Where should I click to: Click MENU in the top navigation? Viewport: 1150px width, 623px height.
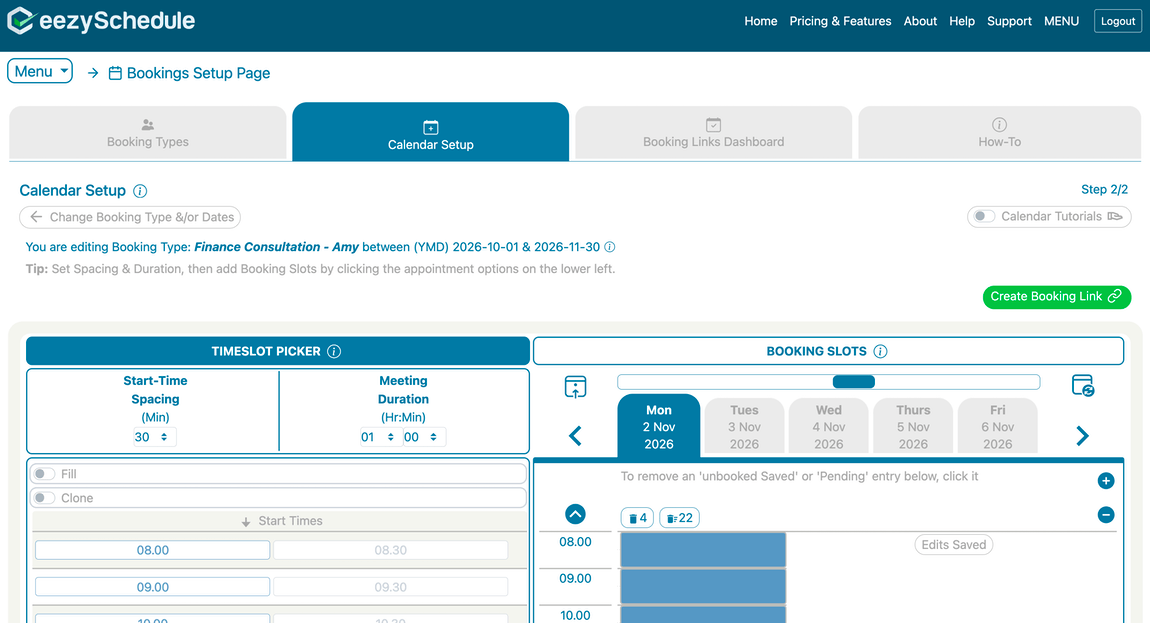click(x=1061, y=21)
